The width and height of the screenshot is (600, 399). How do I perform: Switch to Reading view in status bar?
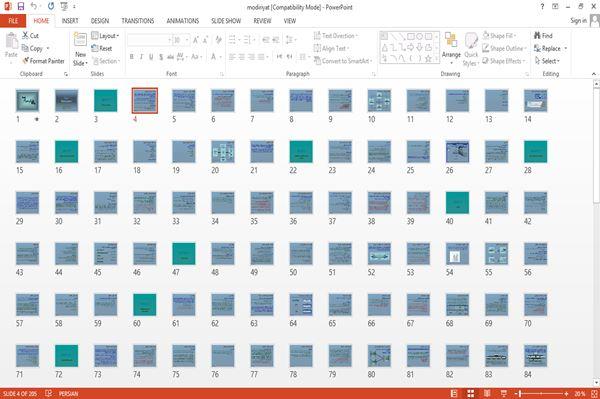click(x=487, y=394)
